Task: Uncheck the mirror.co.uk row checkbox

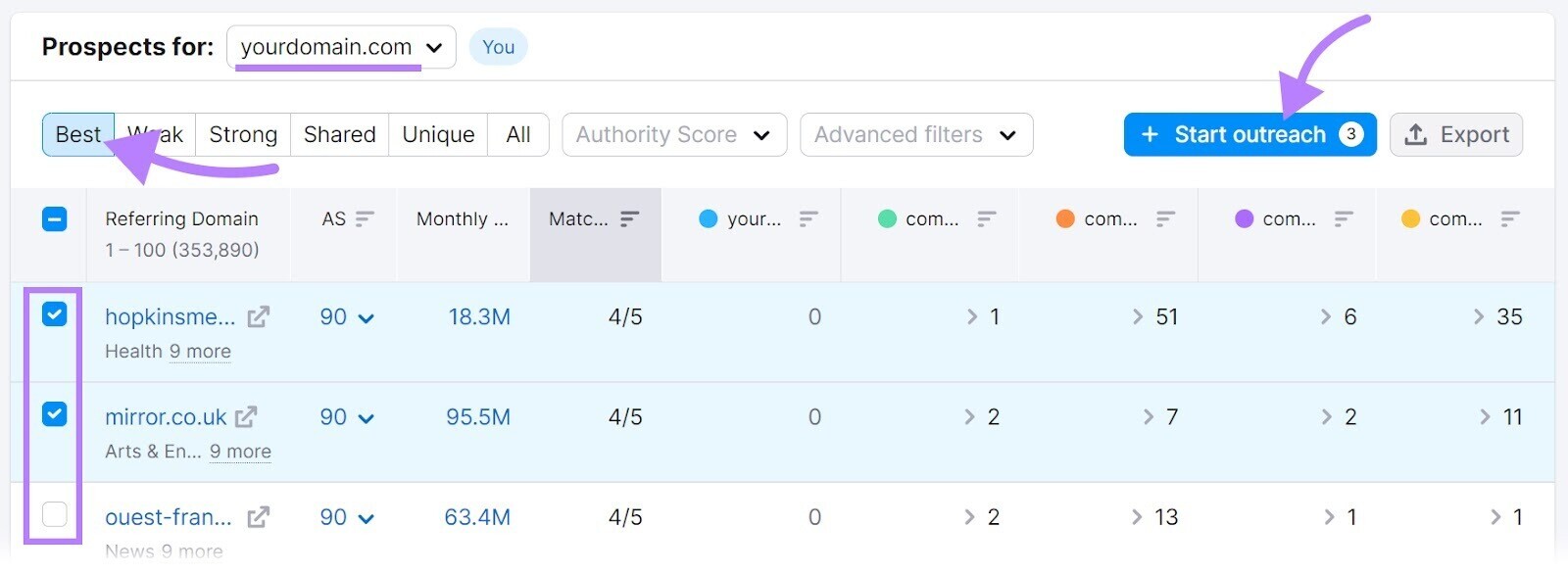Action: [55, 414]
